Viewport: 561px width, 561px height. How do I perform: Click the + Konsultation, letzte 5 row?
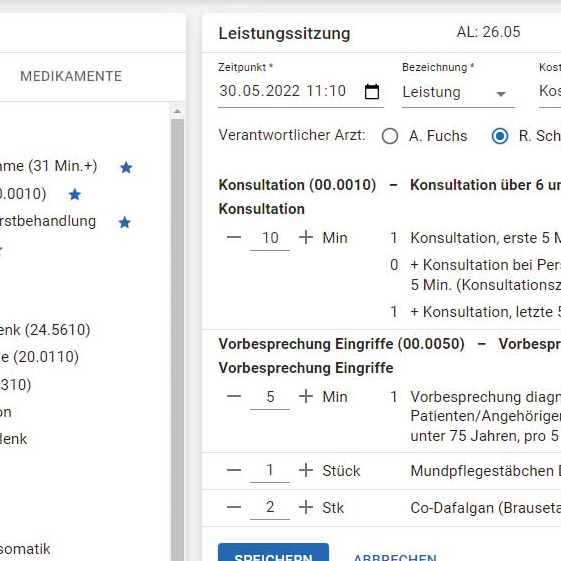tap(486, 312)
